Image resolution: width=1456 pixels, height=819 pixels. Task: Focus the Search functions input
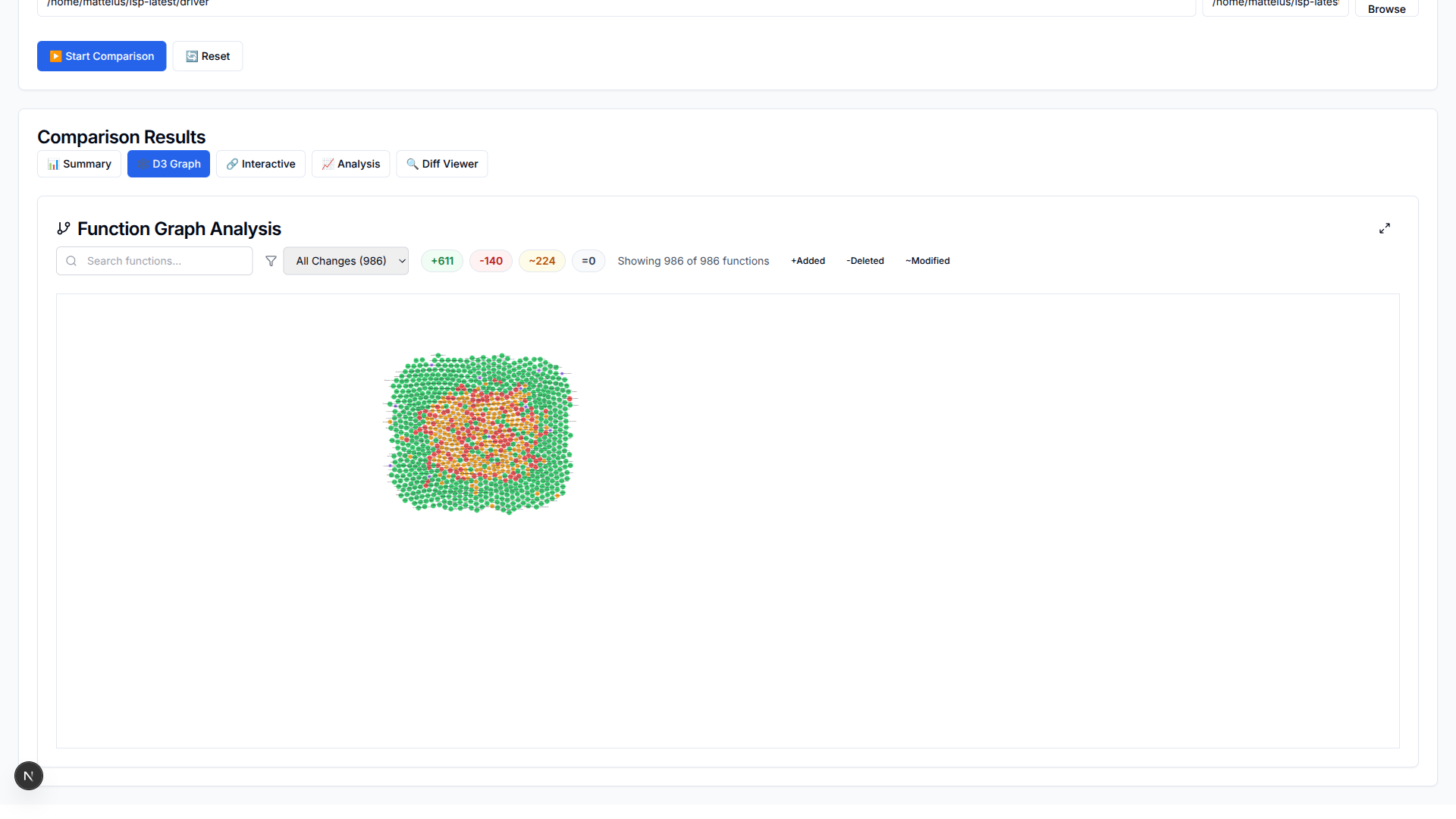click(x=155, y=261)
